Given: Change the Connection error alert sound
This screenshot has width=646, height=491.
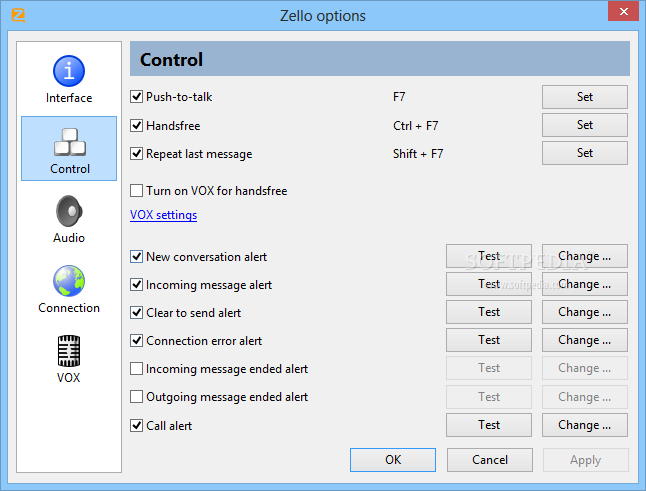Looking at the screenshot, I should click(585, 340).
